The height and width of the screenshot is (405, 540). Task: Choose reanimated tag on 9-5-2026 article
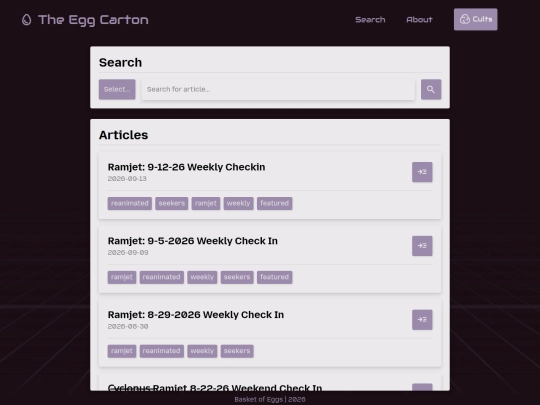tap(162, 277)
